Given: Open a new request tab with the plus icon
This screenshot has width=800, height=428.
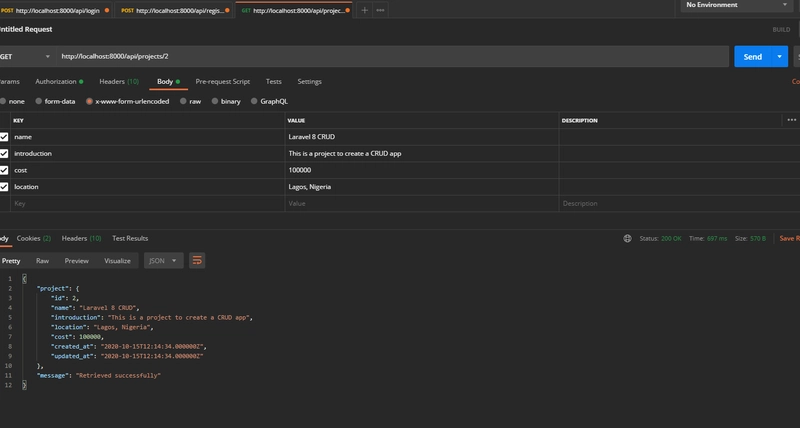Looking at the screenshot, I should (364, 10).
